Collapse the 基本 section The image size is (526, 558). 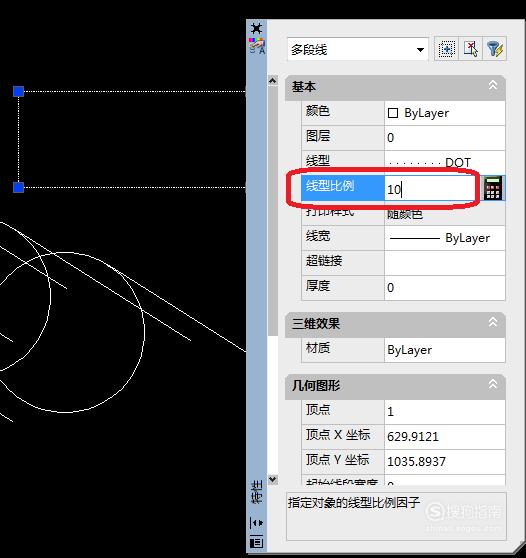[x=493, y=85]
